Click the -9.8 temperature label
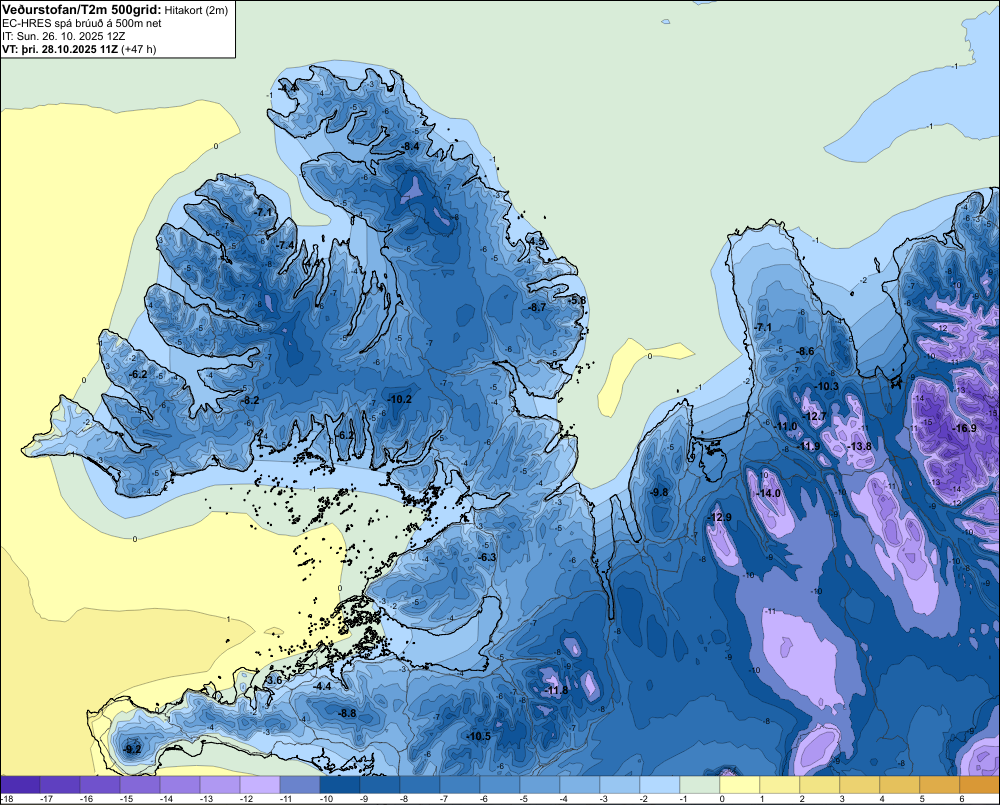The width and height of the screenshot is (1000, 805). [659, 492]
